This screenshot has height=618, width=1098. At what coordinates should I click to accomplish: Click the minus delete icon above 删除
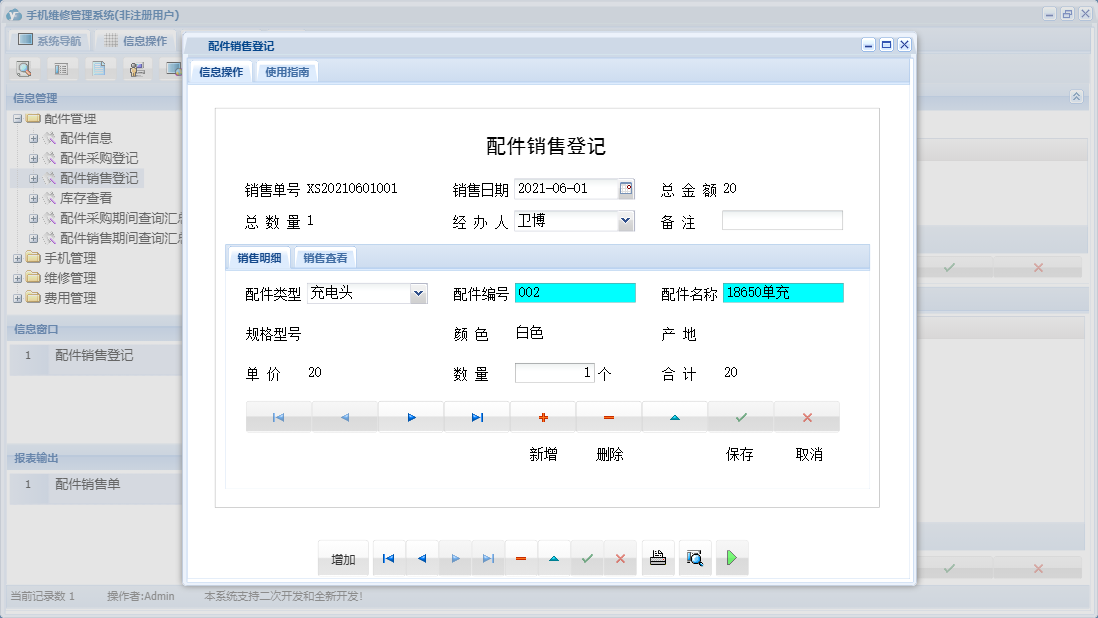(609, 416)
